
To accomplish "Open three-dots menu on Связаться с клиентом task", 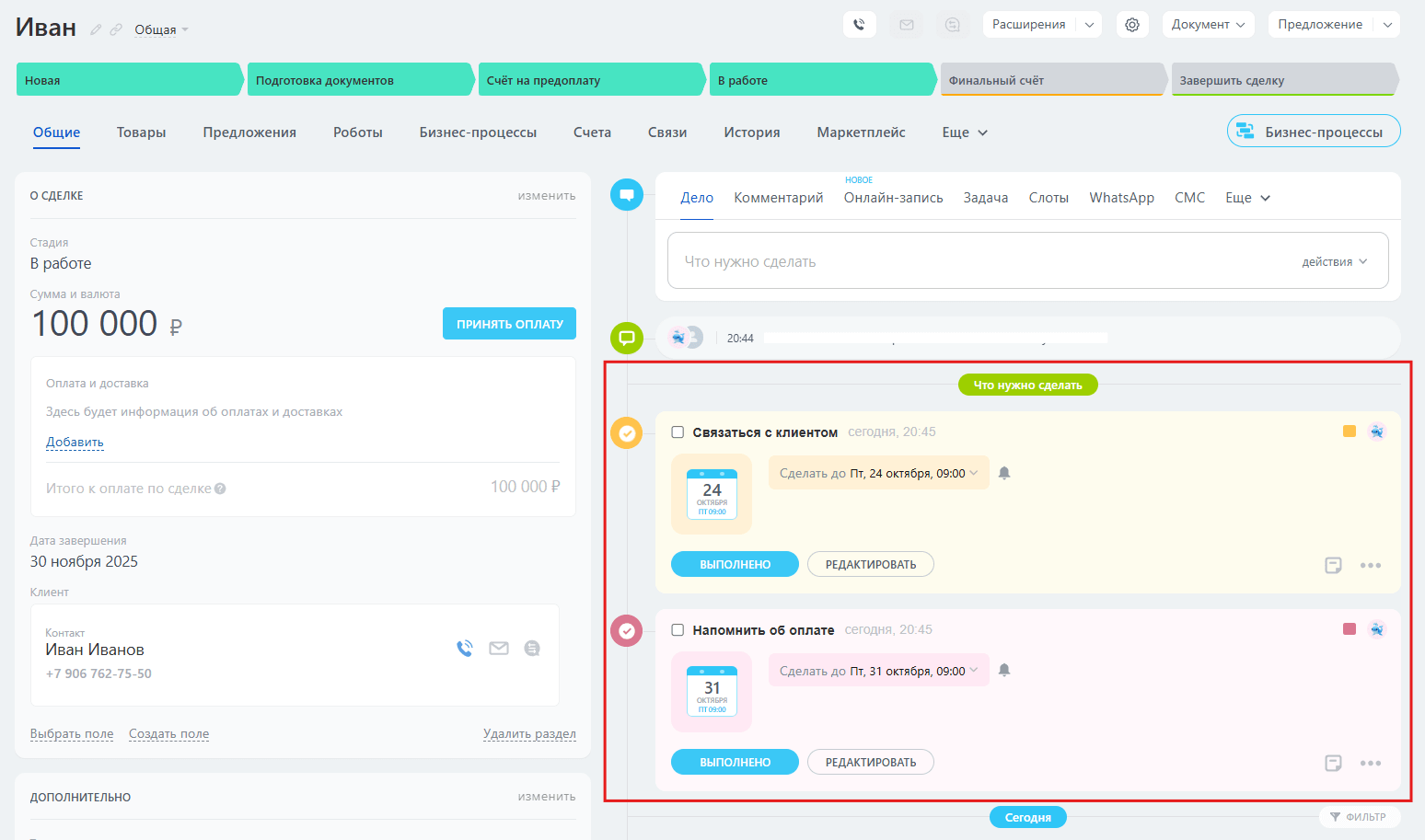I will tap(1370, 565).
